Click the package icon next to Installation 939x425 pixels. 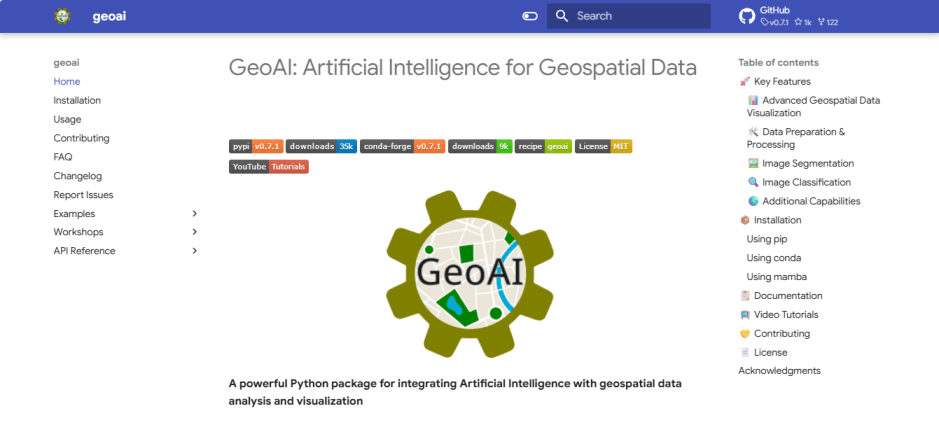click(745, 220)
